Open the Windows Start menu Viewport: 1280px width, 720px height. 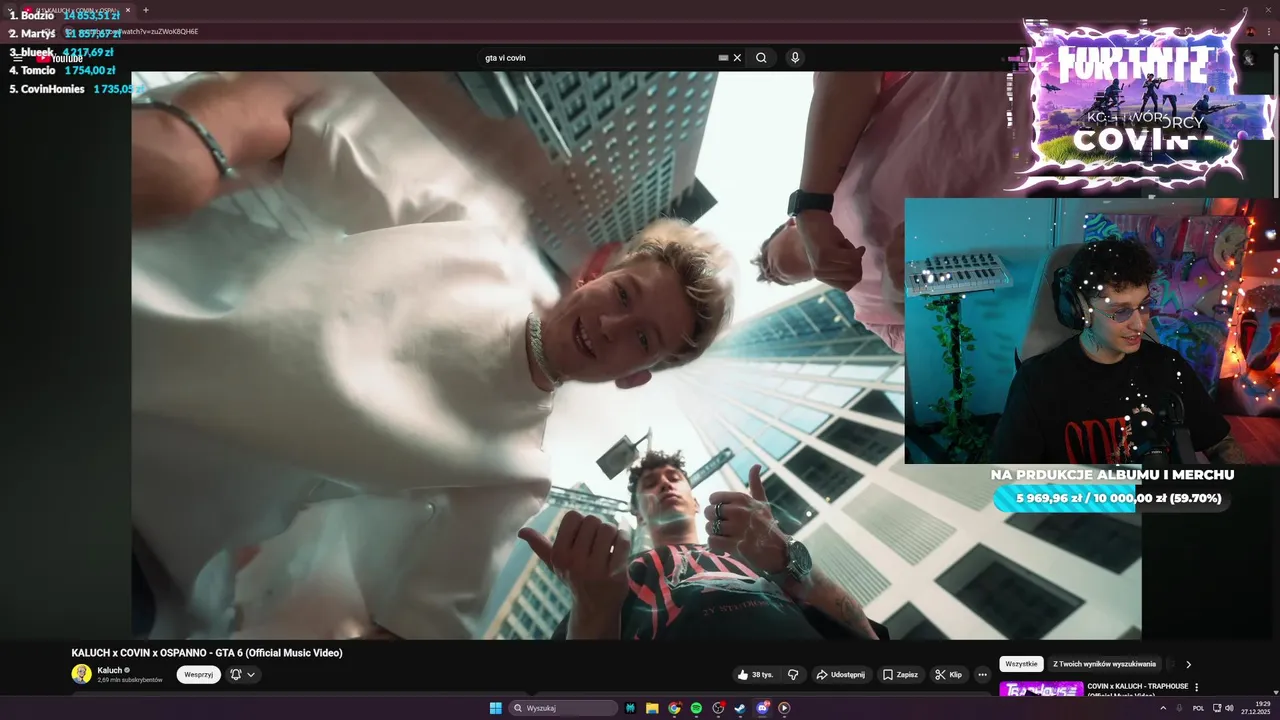pos(495,708)
